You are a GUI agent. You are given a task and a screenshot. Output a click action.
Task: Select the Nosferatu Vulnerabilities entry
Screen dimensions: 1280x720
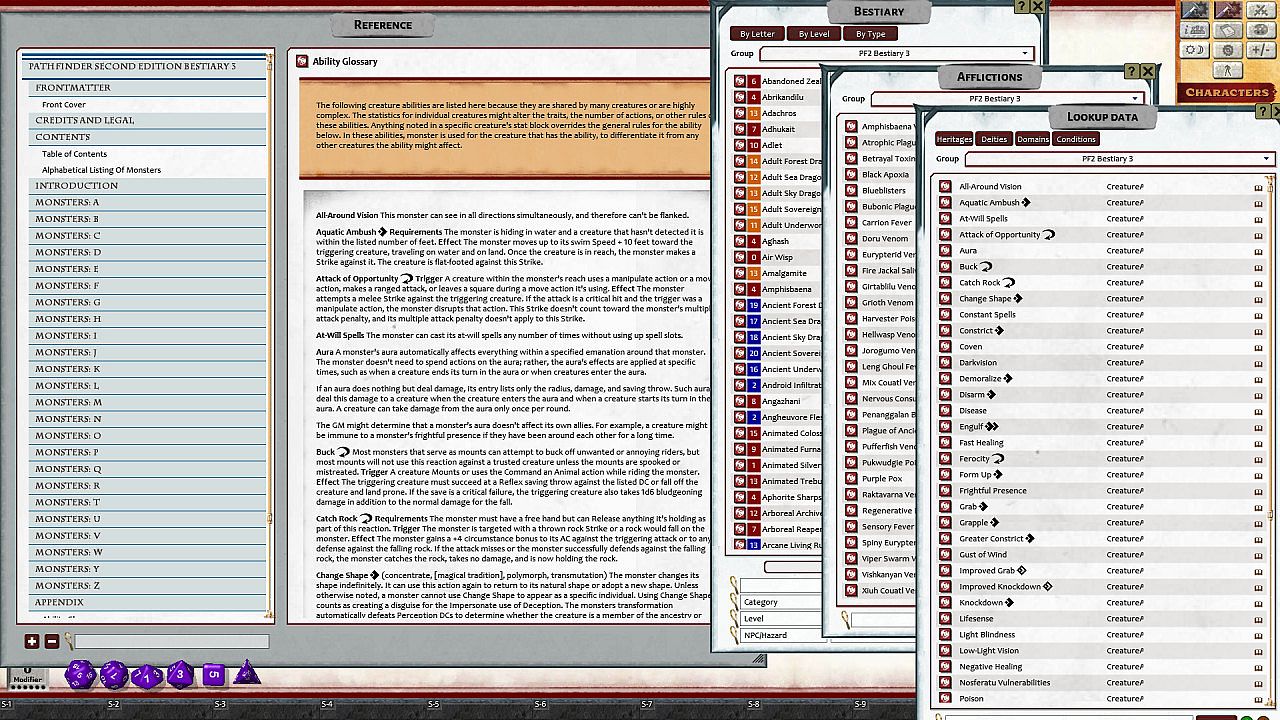pyautogui.click(x=1005, y=682)
